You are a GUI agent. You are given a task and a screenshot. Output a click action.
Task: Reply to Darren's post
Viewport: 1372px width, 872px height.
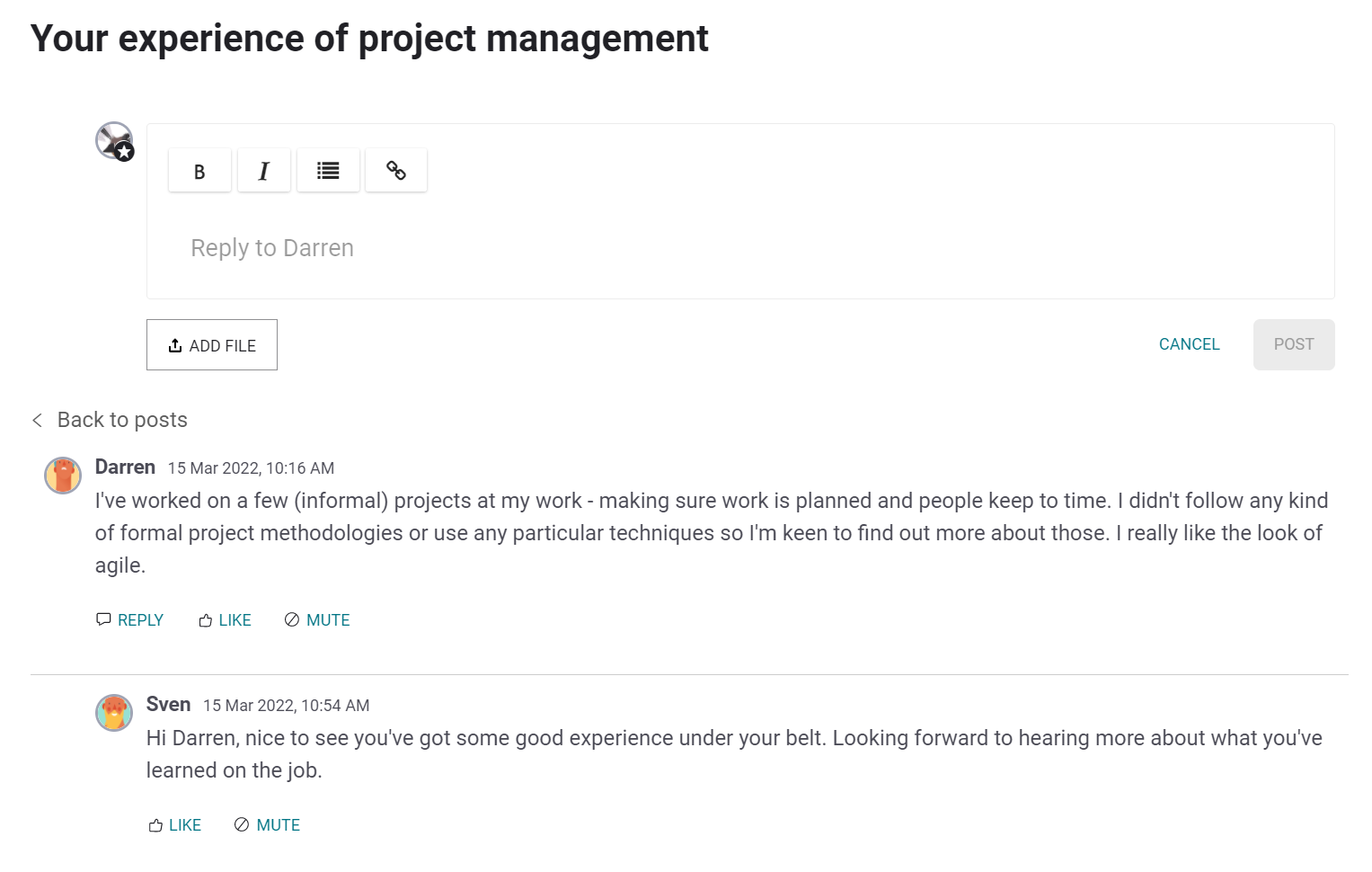[130, 620]
